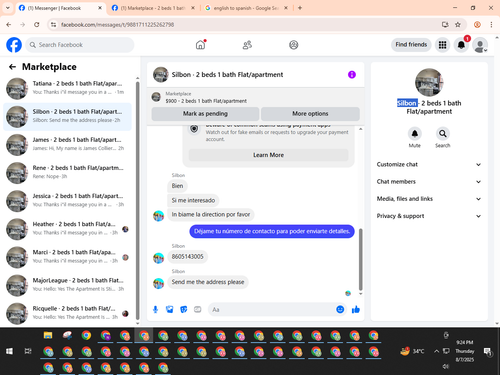
Task: Click the phone number message 8605143005
Action: pyautogui.click(x=187, y=257)
